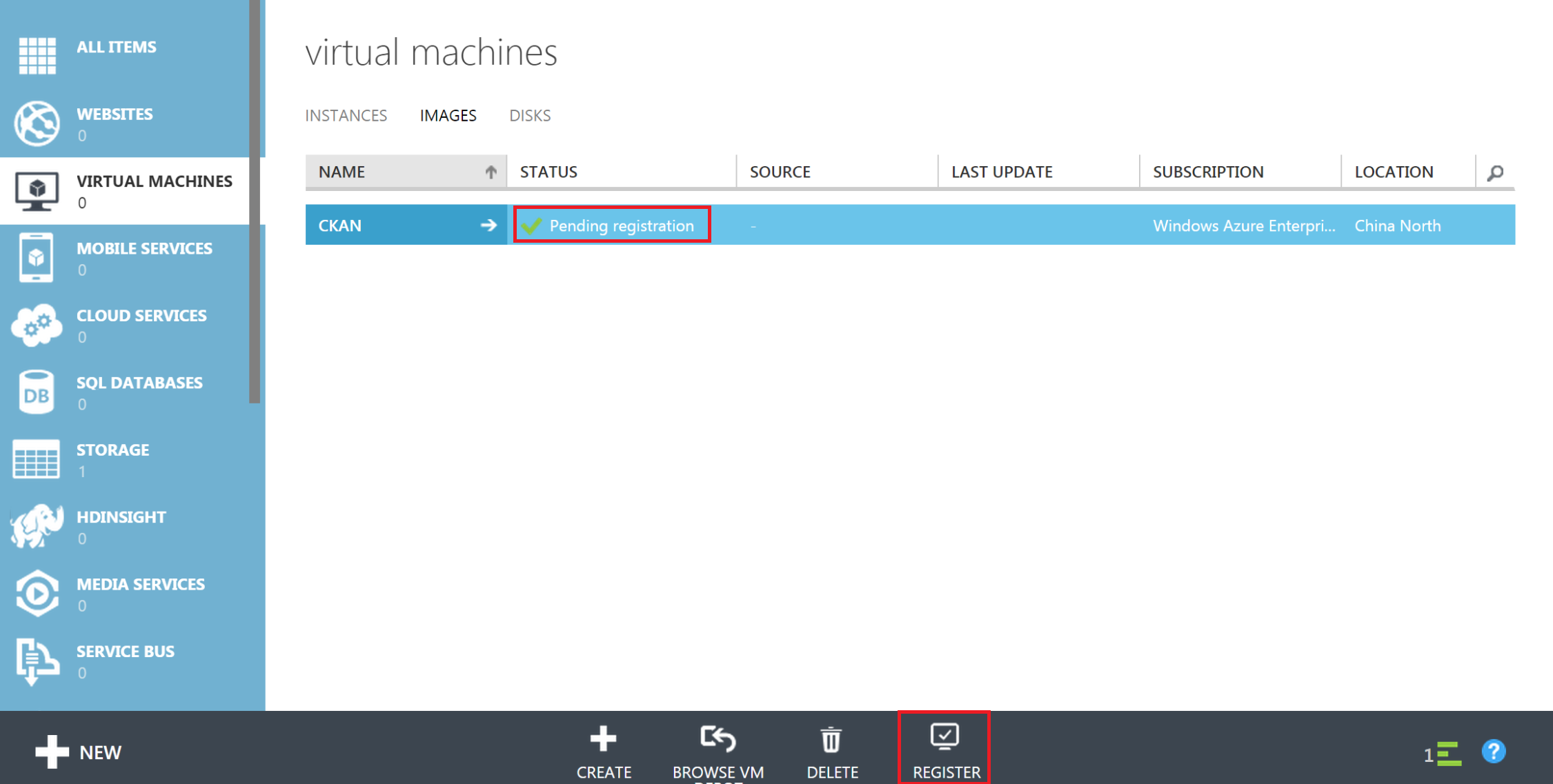
Task: Click the Delete trash button
Action: coord(832,750)
